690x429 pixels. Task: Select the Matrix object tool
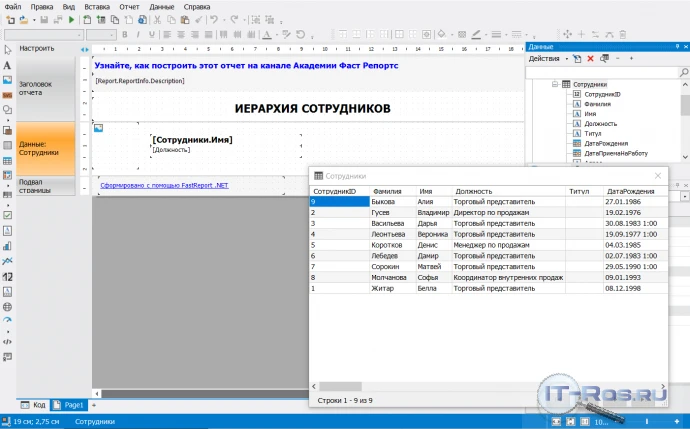[7, 175]
